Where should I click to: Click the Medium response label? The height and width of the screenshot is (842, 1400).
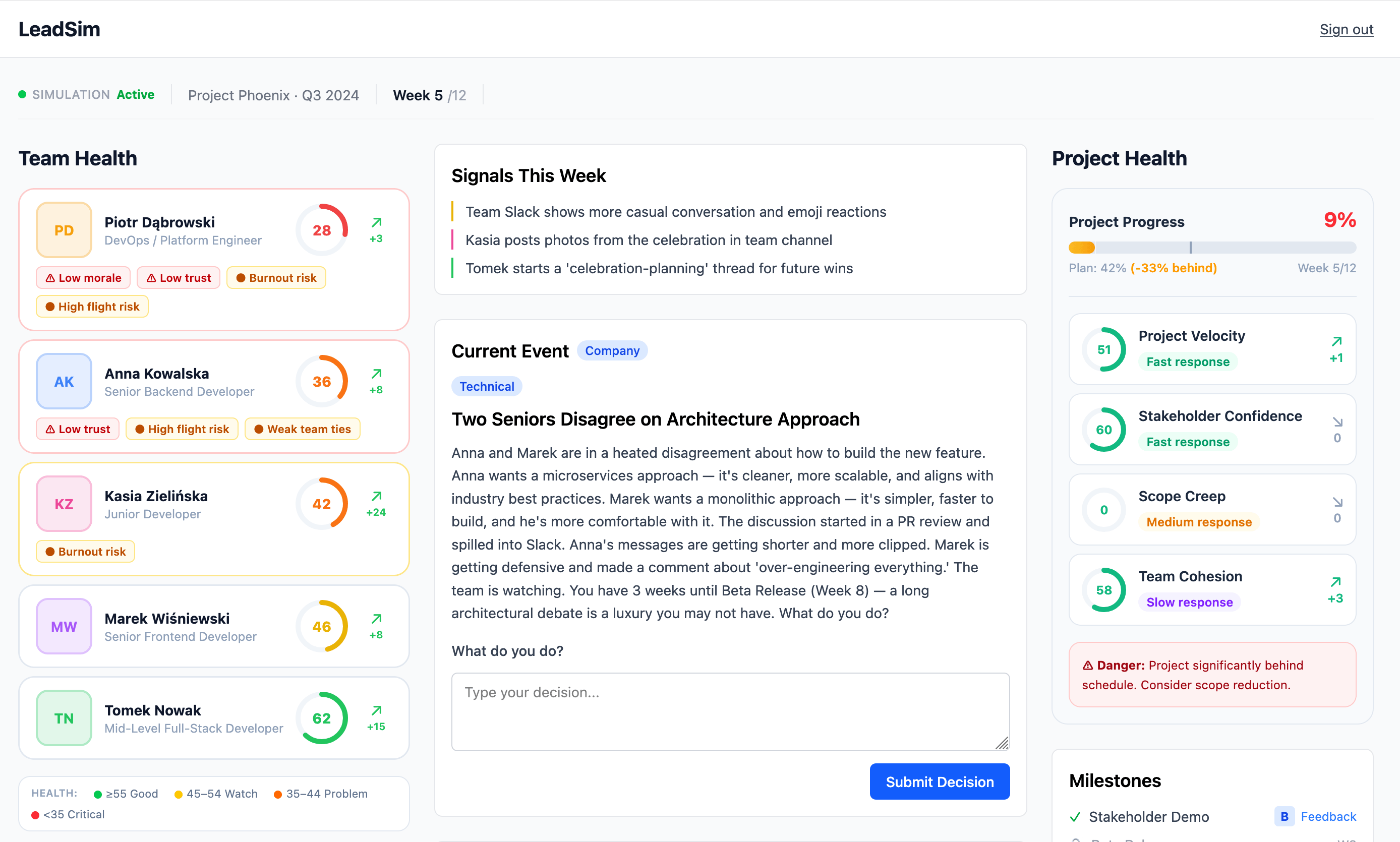[1199, 521]
